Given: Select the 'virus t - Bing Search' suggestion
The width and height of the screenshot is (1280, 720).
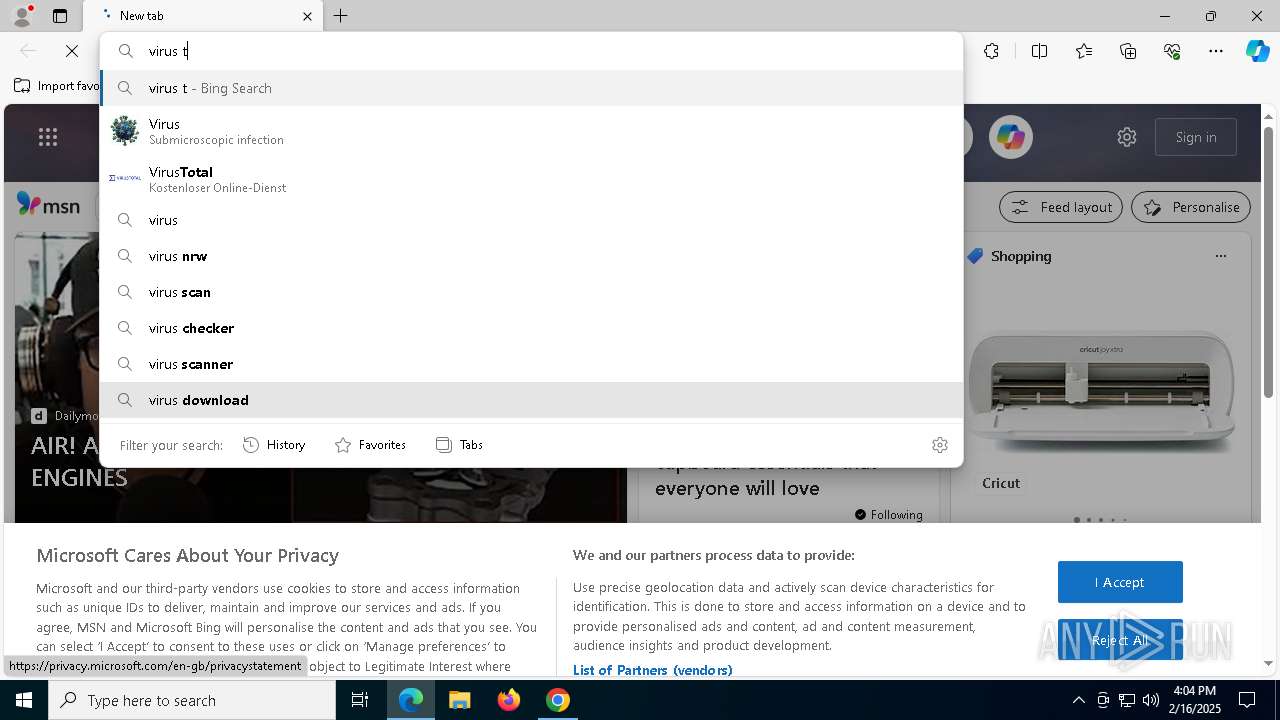Looking at the screenshot, I should pos(531,88).
